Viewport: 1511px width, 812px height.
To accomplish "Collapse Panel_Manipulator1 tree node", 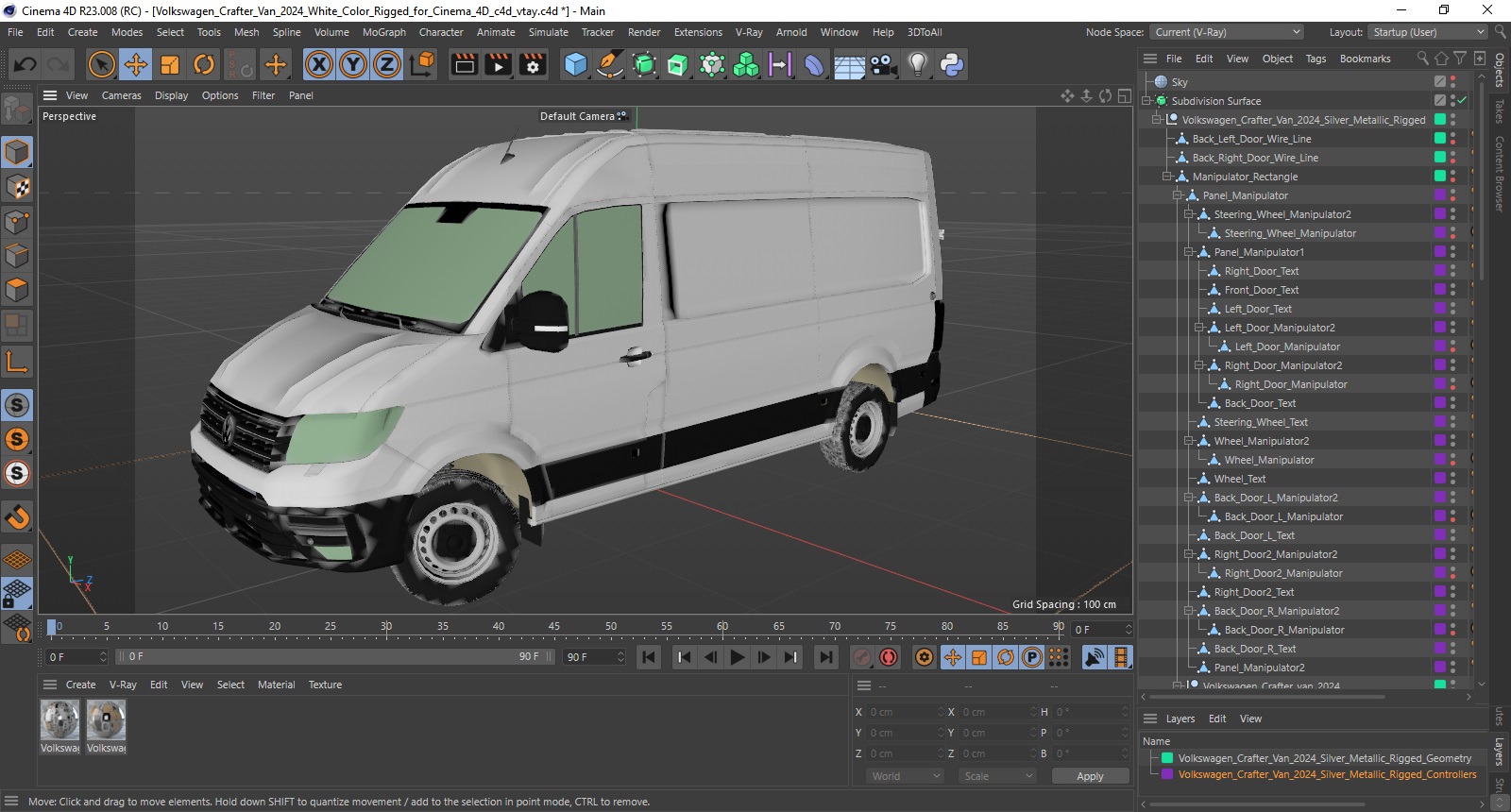I will click(x=1189, y=252).
